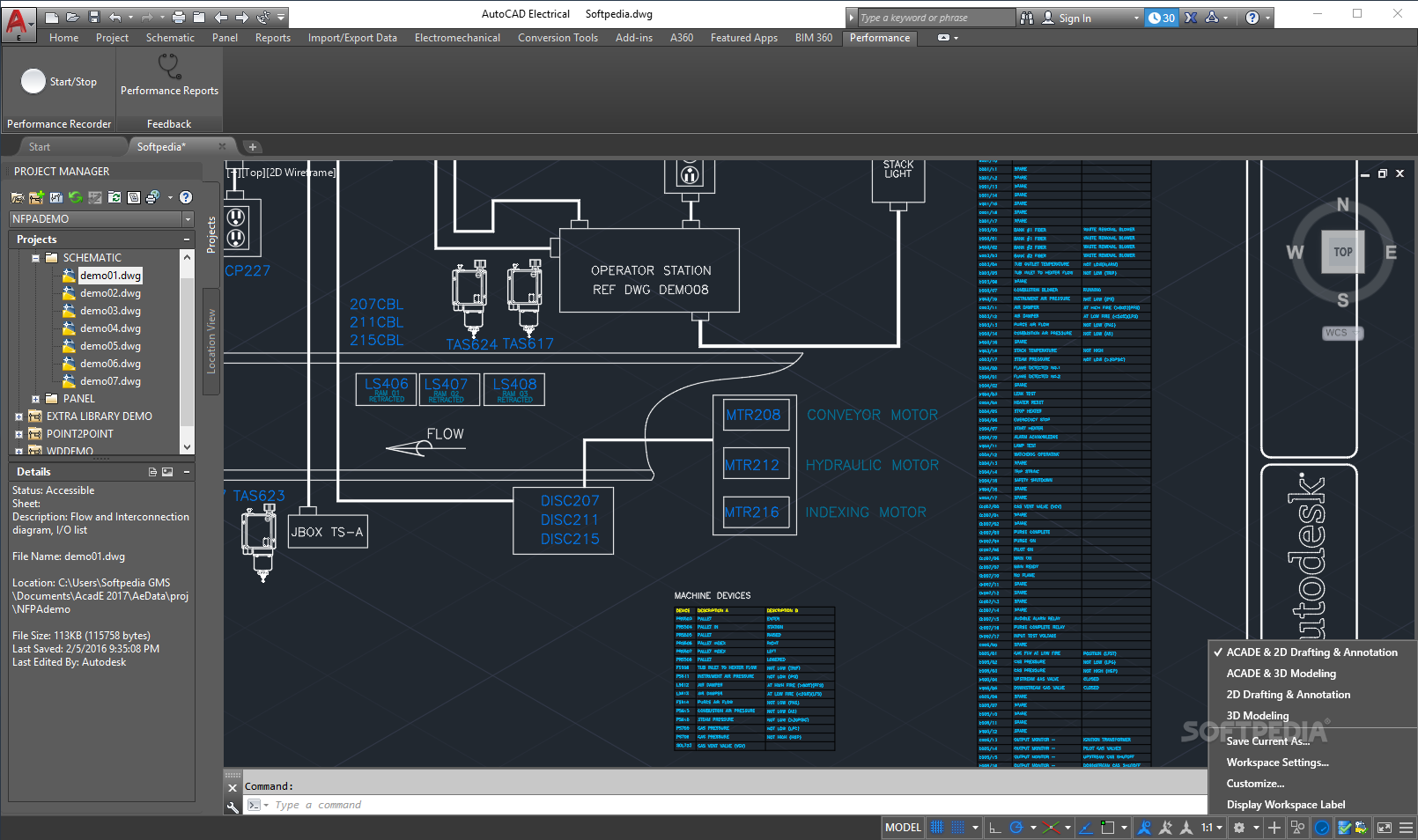Click New Drawing icon in Project Manager
1418x840 pixels.
coord(56,197)
